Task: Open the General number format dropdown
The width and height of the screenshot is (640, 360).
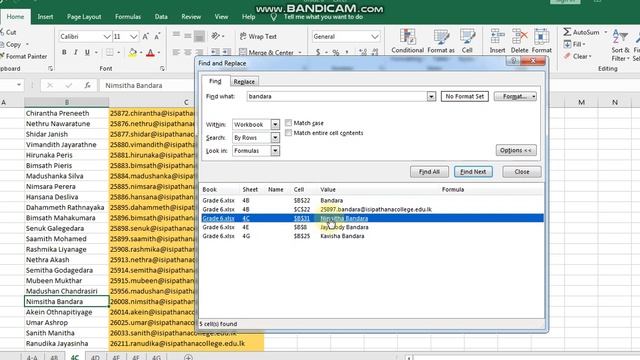Action: 375,37
